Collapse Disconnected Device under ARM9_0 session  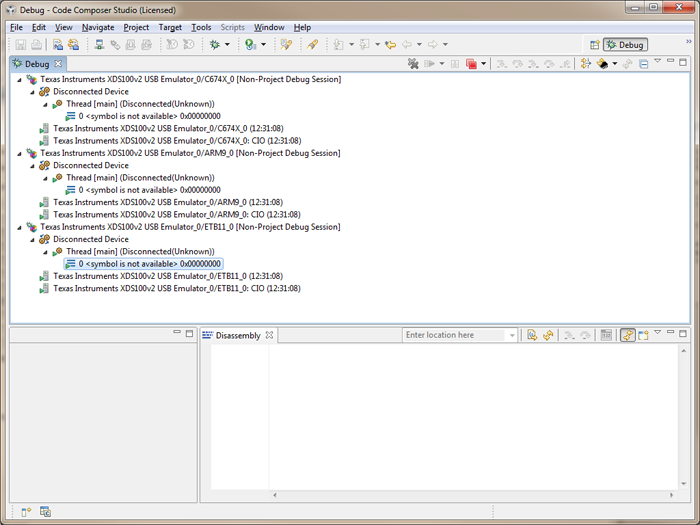(x=31, y=165)
